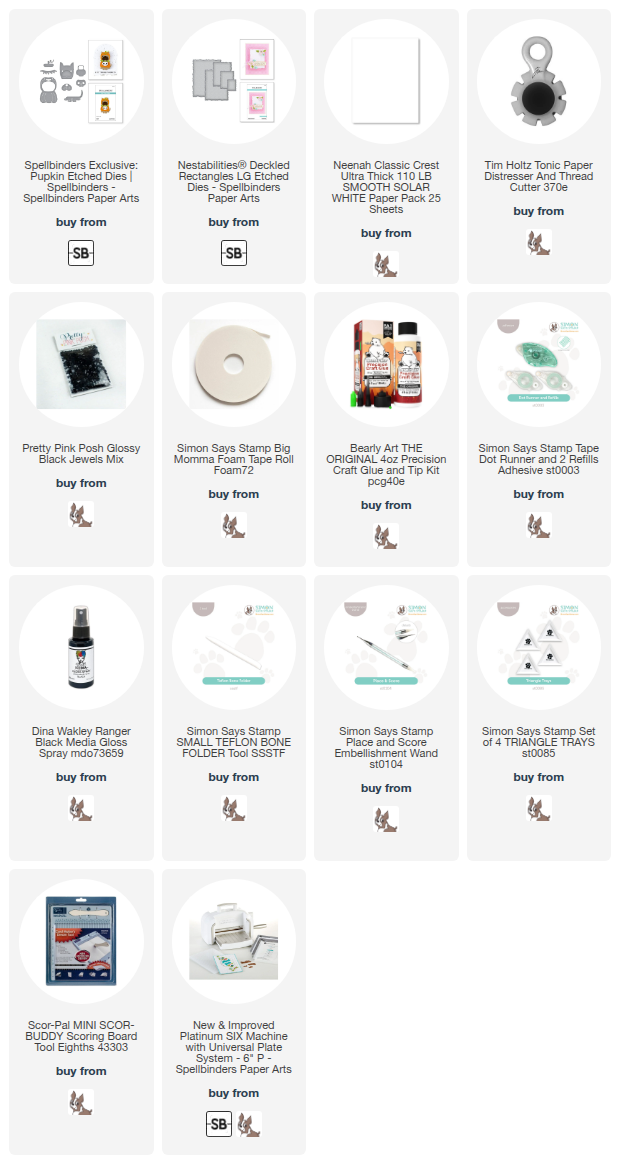Click the SB icon under Platinum SIX Machine
Screen dimensions: 620x1176
[219, 1124]
